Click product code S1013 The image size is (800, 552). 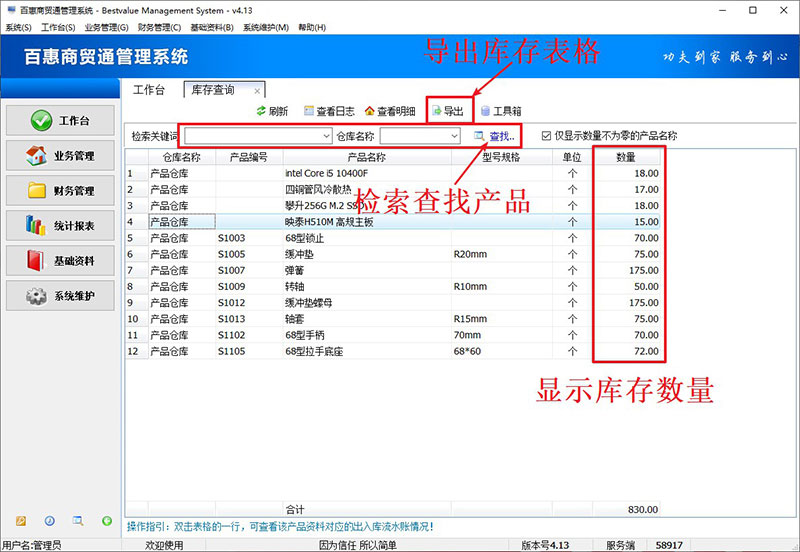[x=232, y=319]
